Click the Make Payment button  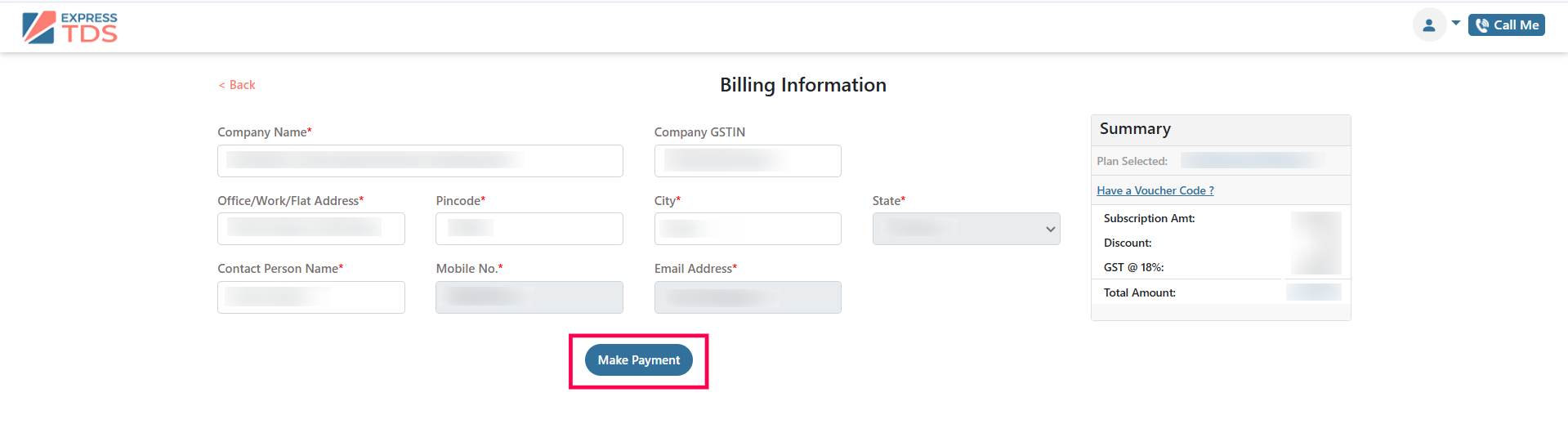coord(639,360)
